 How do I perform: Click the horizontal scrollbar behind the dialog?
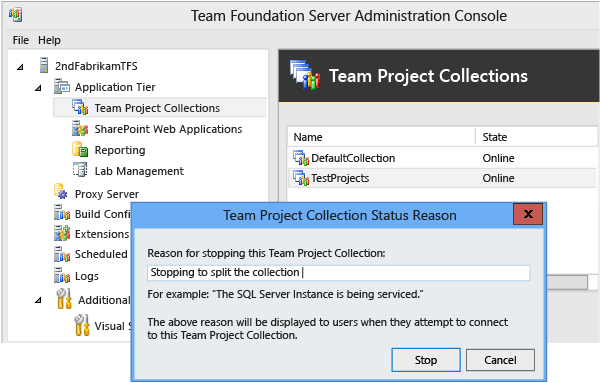(567, 283)
